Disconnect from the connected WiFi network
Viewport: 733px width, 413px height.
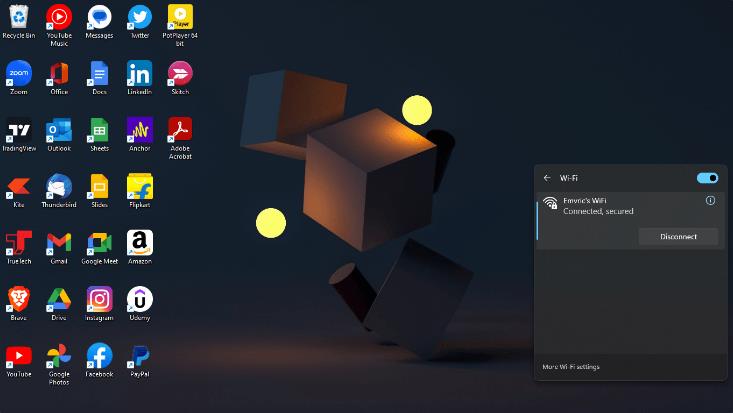pos(678,237)
